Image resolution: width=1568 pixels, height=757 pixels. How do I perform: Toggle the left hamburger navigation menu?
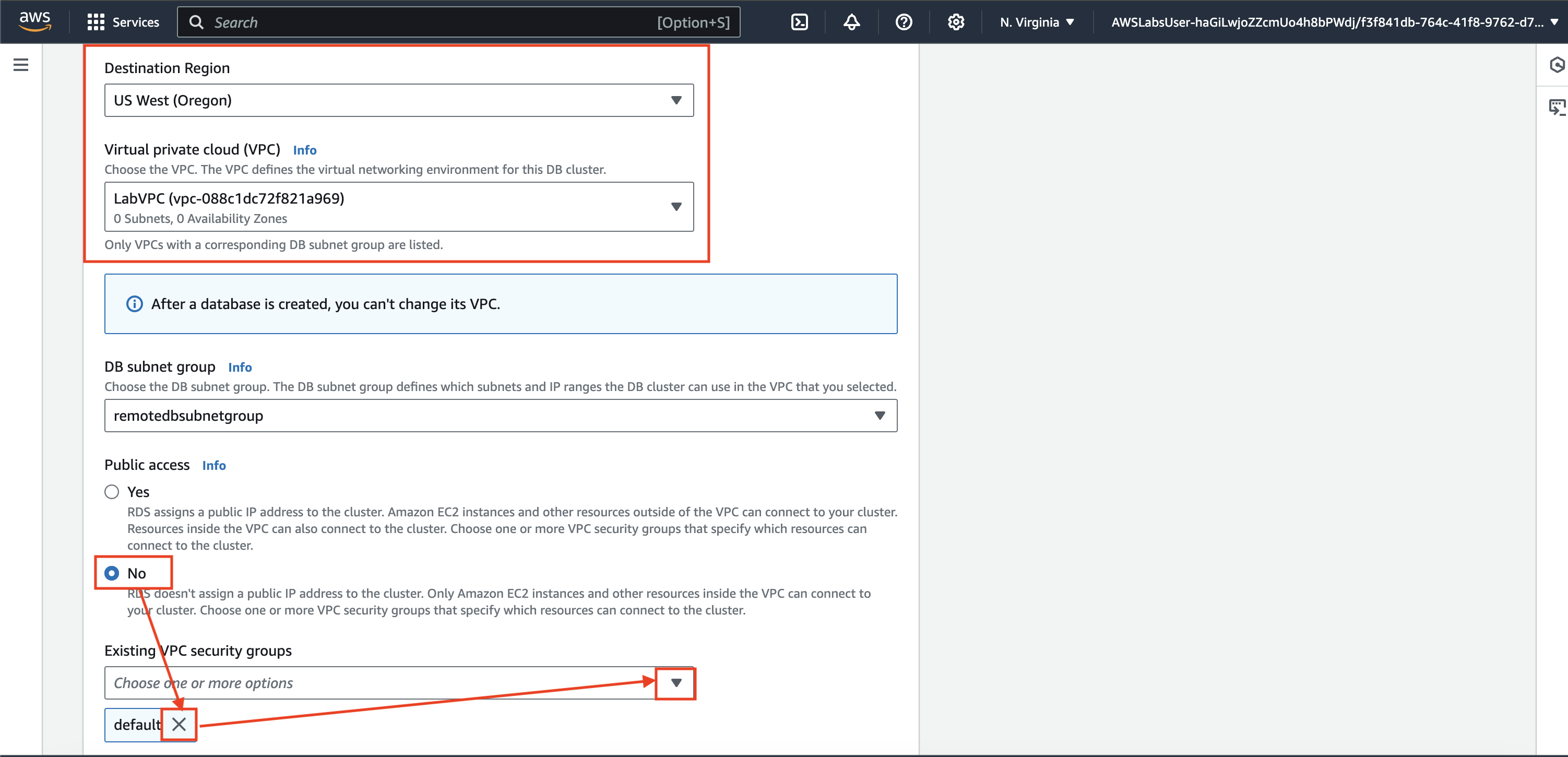(x=21, y=65)
